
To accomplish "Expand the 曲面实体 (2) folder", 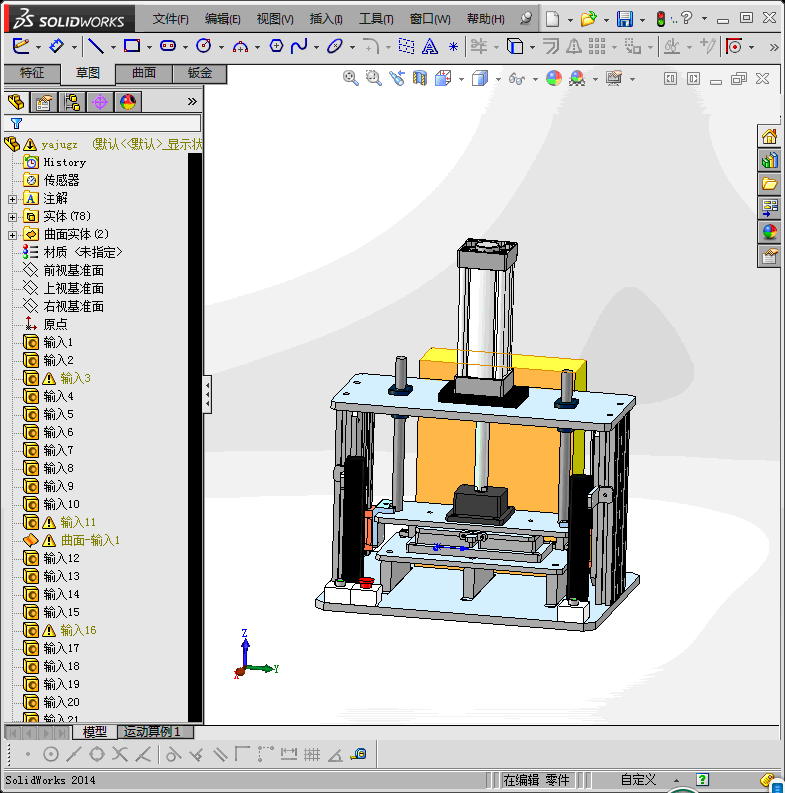I will click(13, 235).
